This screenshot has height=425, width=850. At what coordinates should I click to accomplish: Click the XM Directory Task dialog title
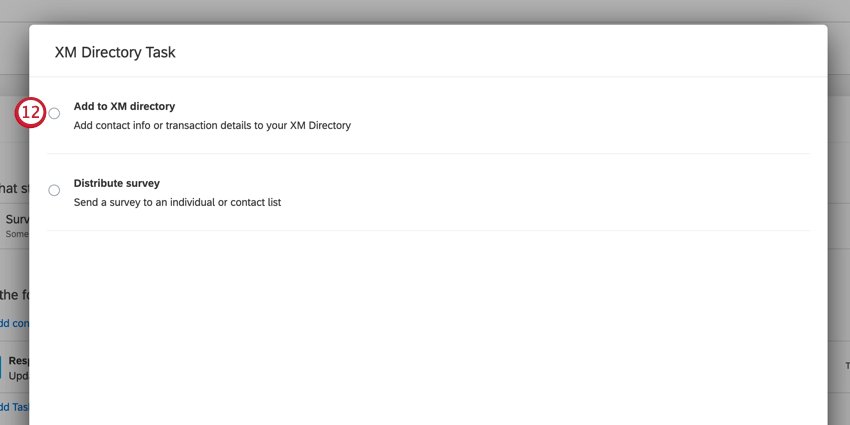(115, 53)
